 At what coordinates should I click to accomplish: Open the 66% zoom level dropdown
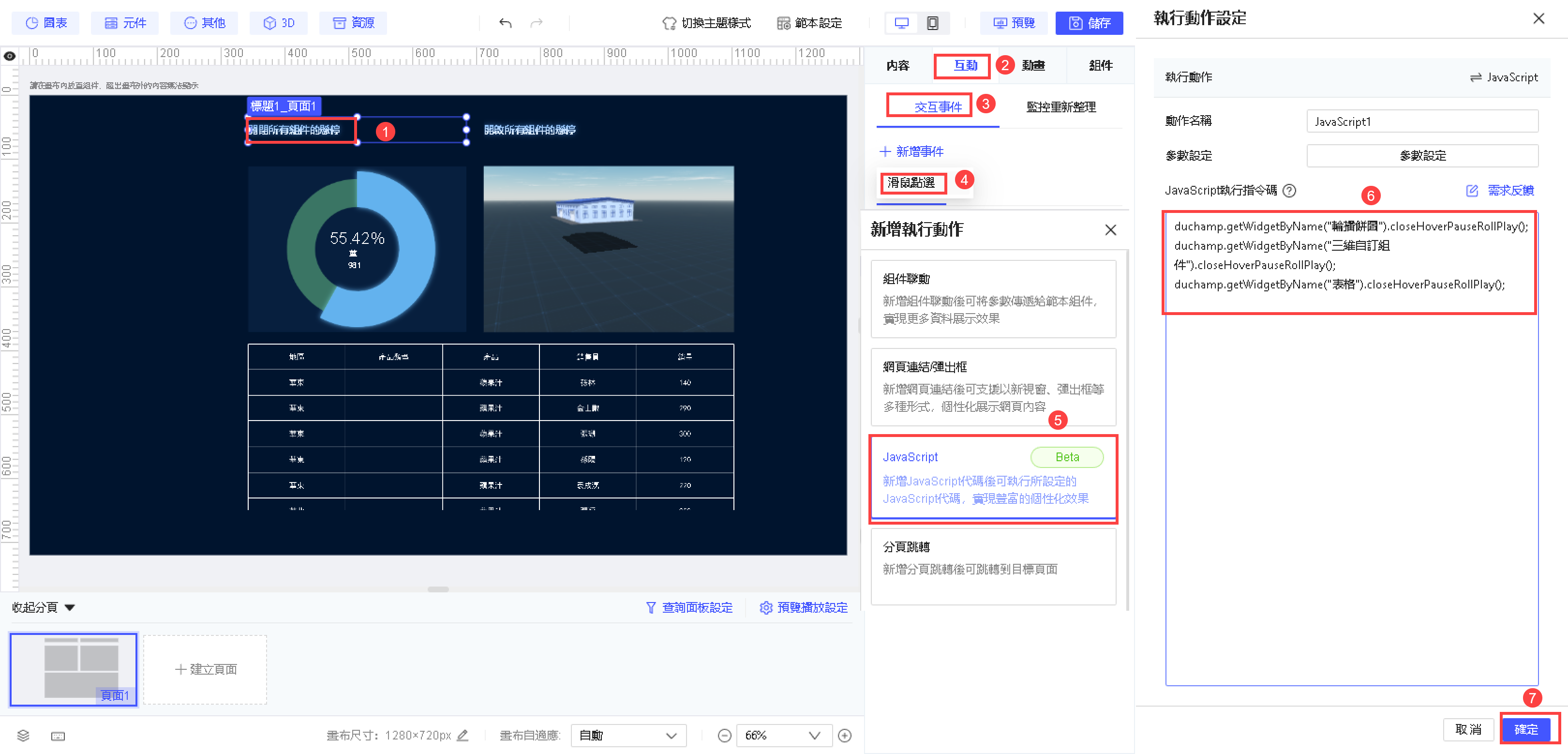783,735
